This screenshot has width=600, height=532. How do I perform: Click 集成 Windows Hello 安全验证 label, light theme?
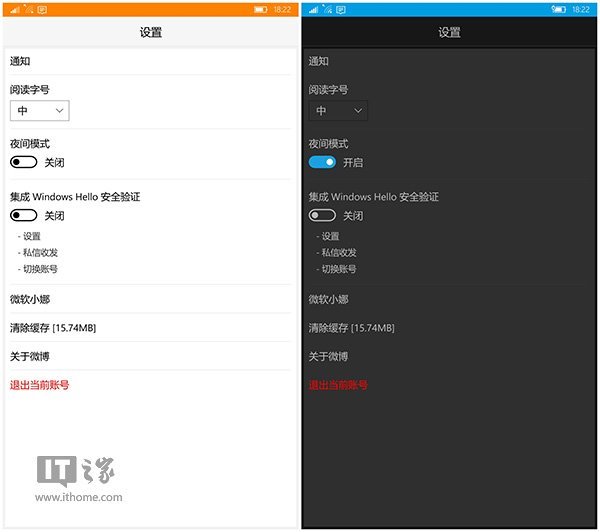pos(75,197)
